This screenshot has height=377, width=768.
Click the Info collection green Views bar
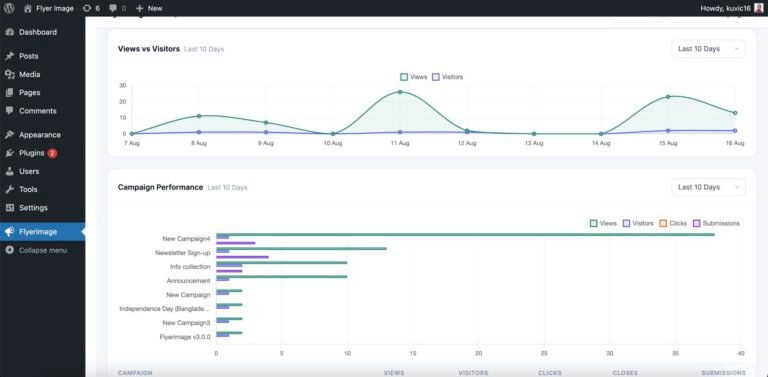pyautogui.click(x=282, y=262)
